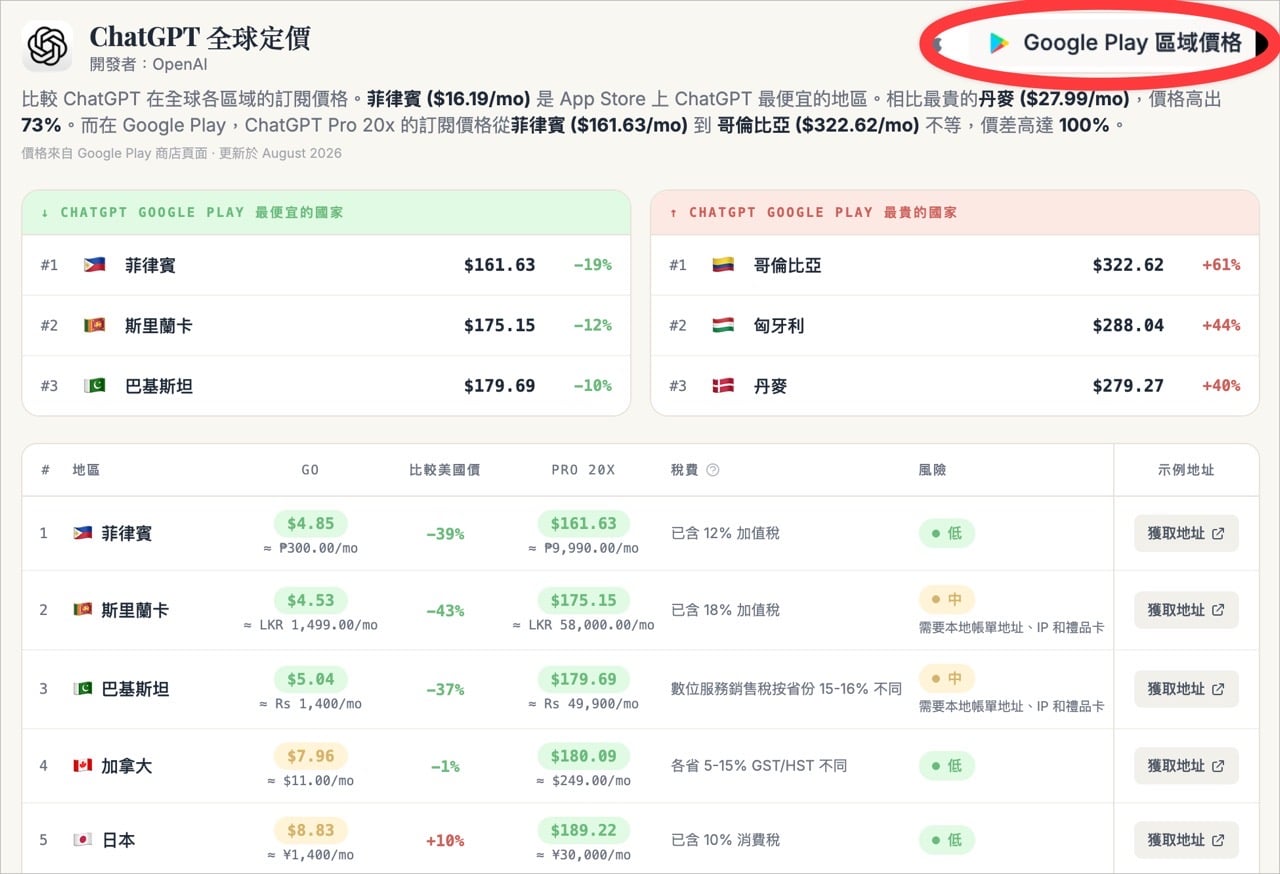Click the 地區 column header
This screenshot has height=874, width=1280.
click(x=86, y=470)
